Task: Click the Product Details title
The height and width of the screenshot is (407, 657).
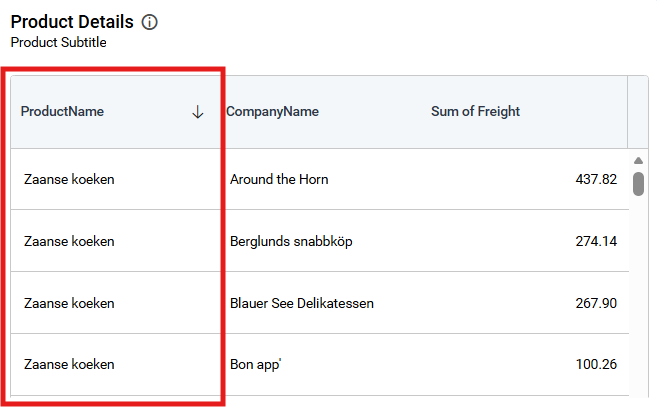Action: [x=71, y=22]
